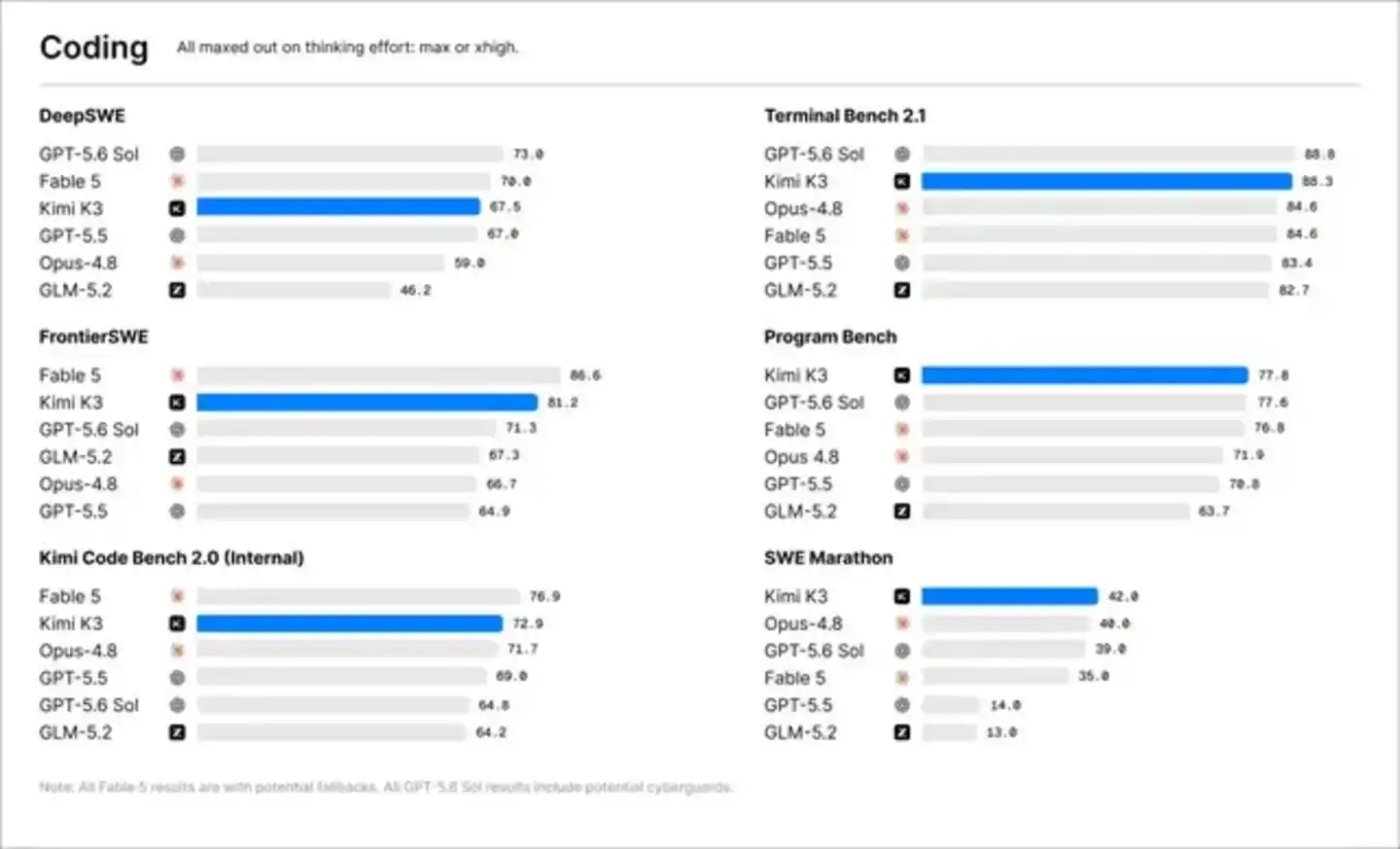Click the blue Kimi K3 bar in FrontierSWE
This screenshot has width=1400, height=849.
click(x=367, y=402)
